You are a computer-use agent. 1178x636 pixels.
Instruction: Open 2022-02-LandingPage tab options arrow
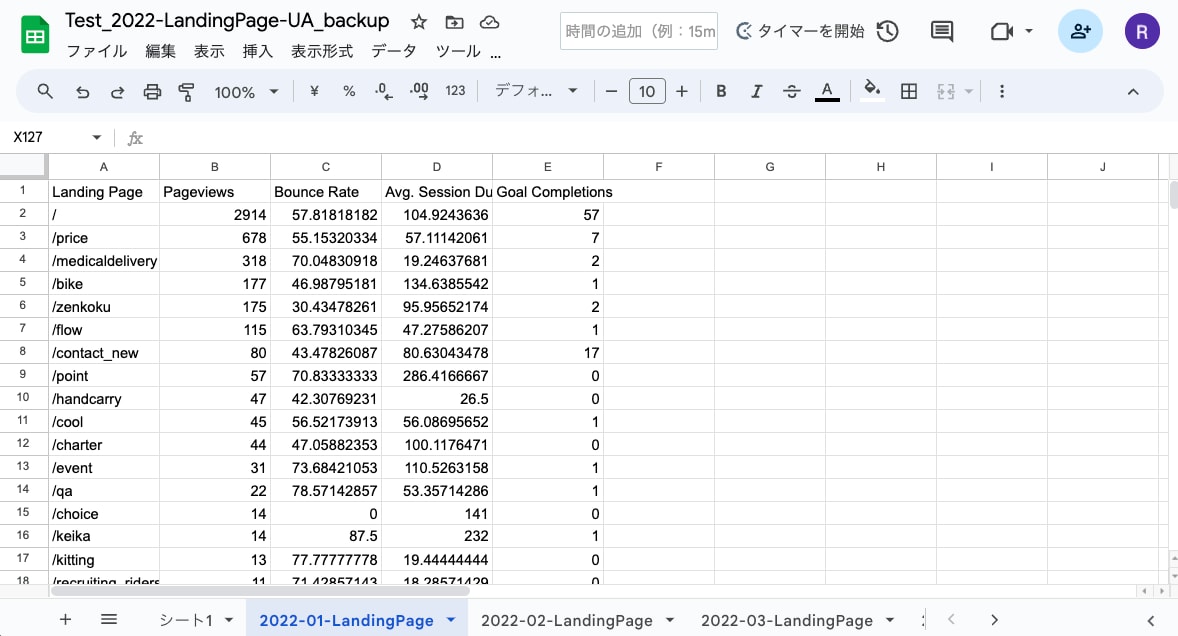pos(669,620)
